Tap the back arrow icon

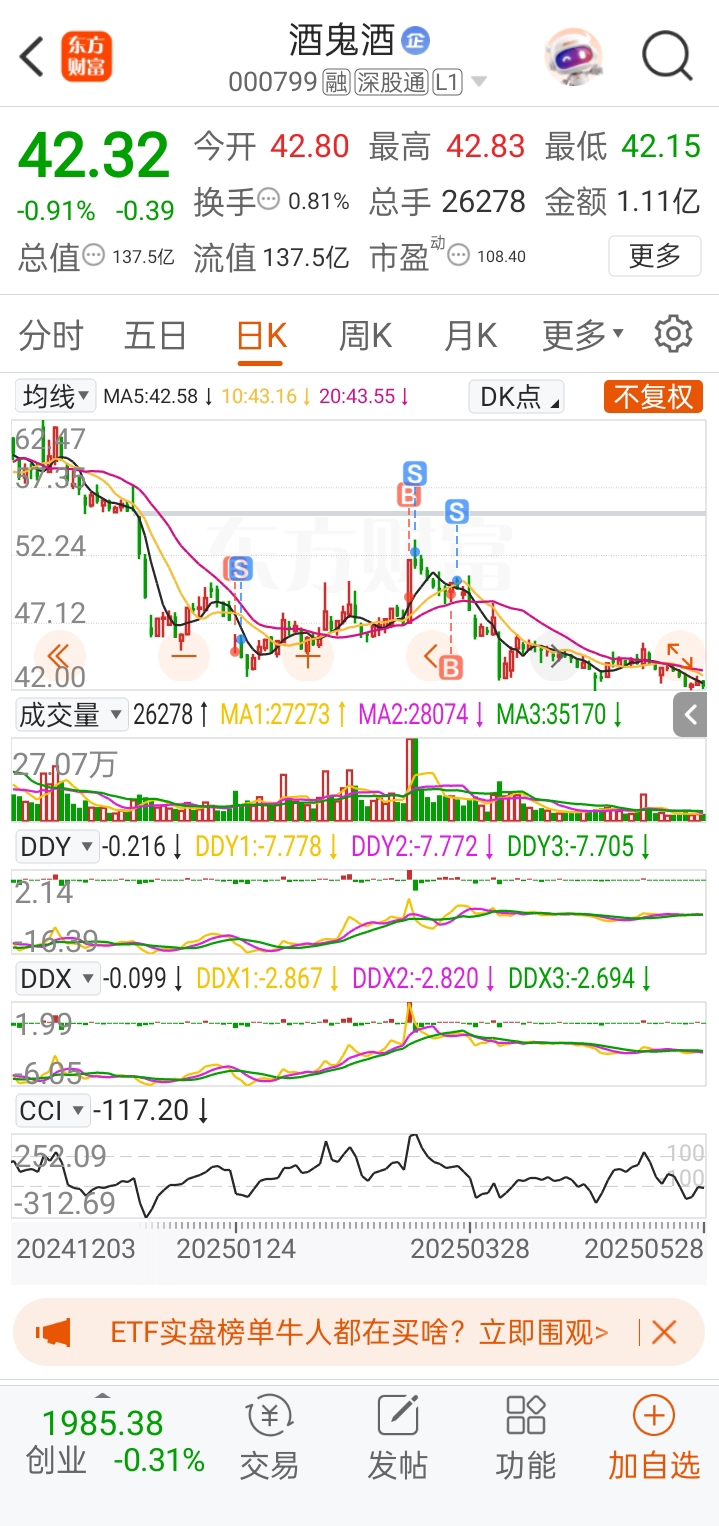point(32,56)
